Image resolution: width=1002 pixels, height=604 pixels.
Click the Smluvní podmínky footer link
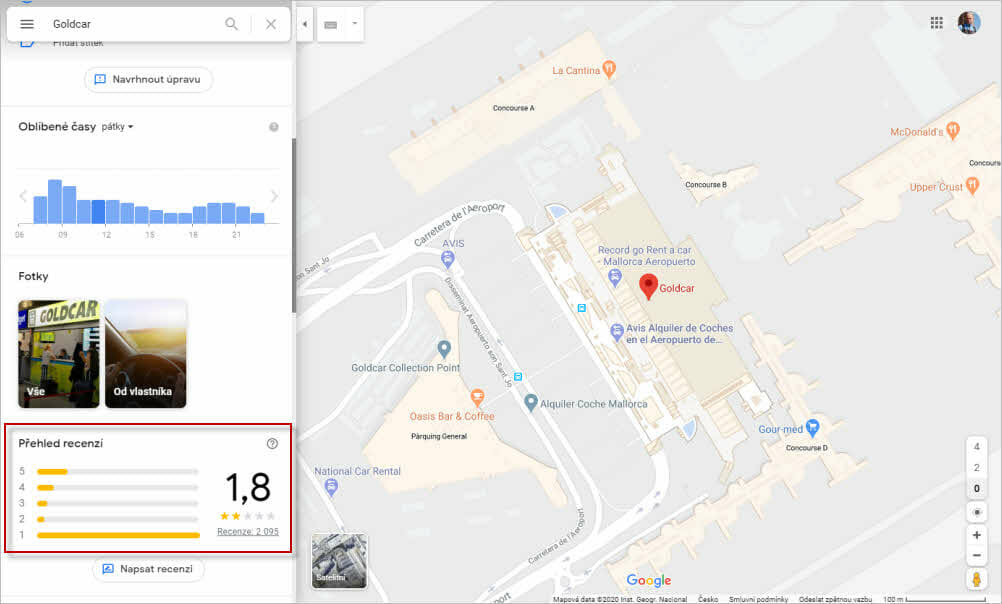coord(758,600)
